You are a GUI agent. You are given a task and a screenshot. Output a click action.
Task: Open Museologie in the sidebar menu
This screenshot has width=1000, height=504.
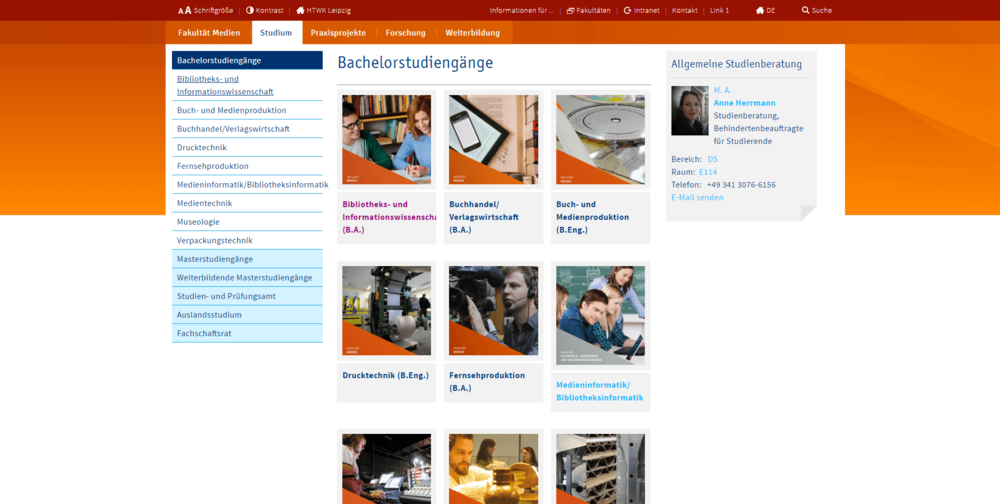198,222
